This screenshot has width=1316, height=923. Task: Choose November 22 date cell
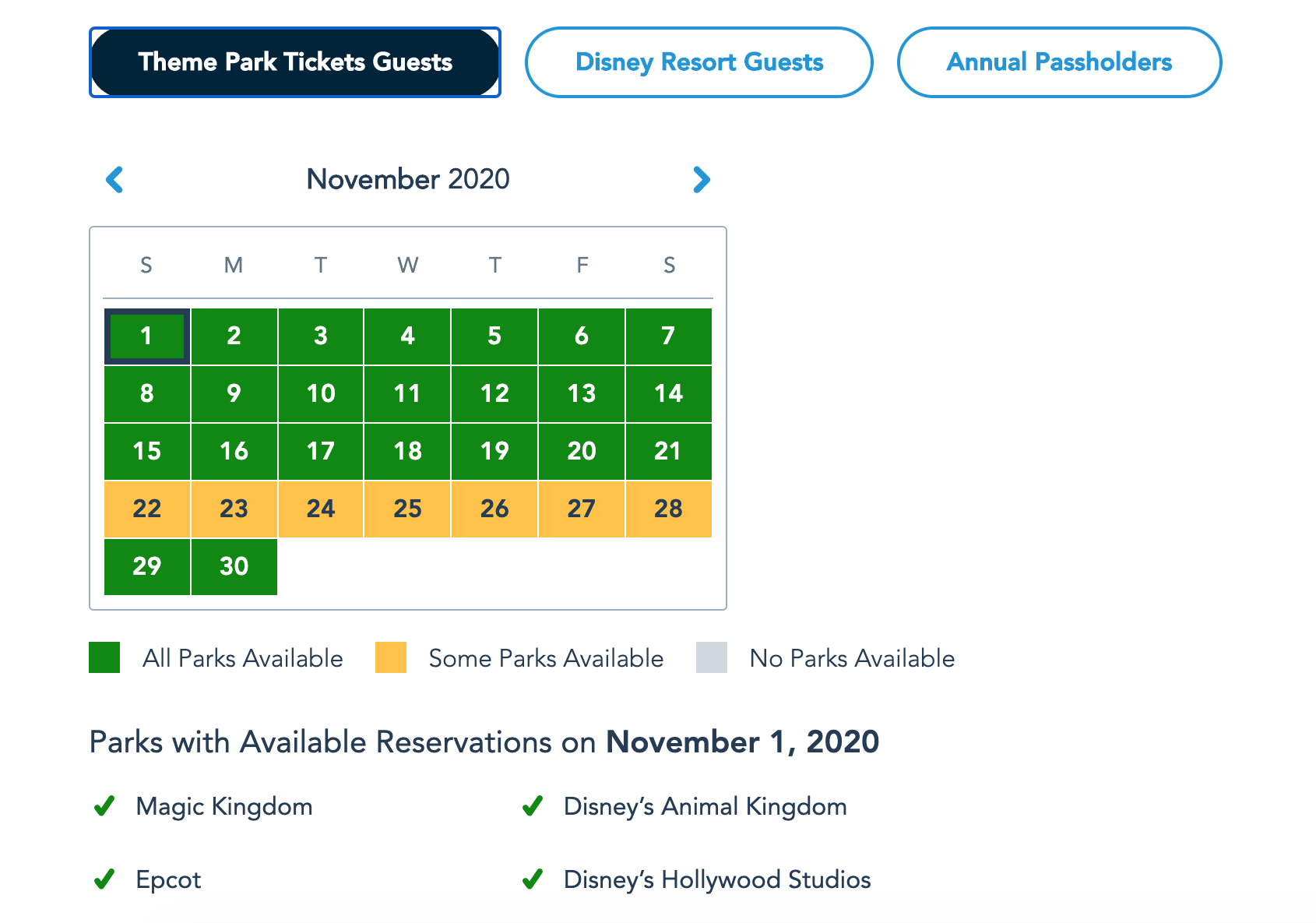pyautogui.click(x=147, y=509)
